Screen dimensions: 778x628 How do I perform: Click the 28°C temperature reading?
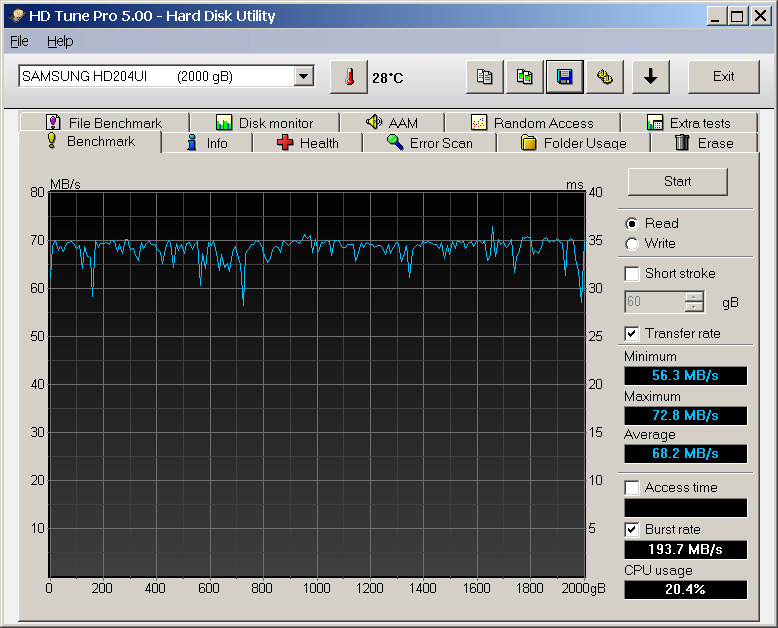tap(388, 78)
